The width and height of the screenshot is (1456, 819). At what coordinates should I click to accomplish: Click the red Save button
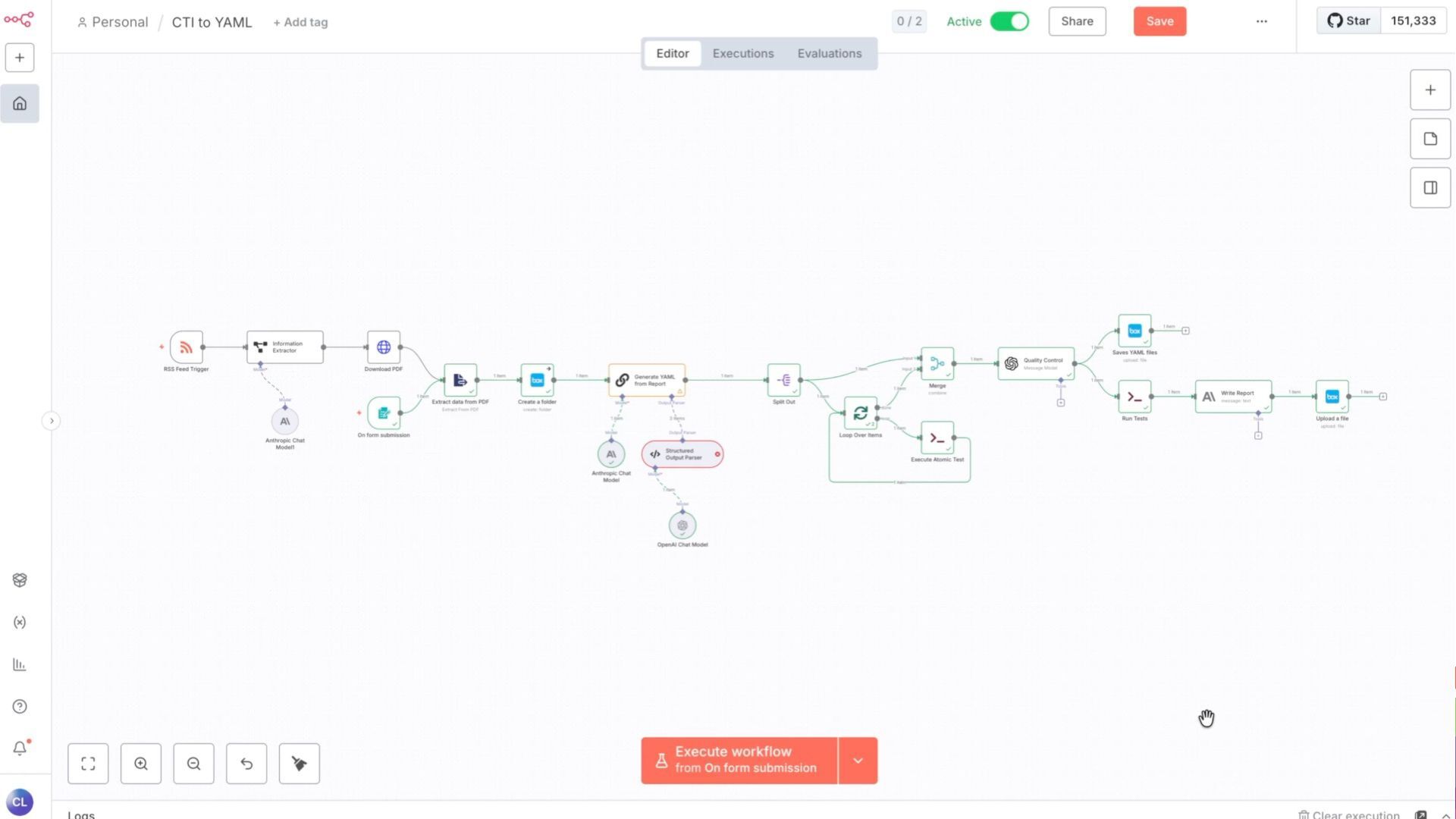[1159, 21]
